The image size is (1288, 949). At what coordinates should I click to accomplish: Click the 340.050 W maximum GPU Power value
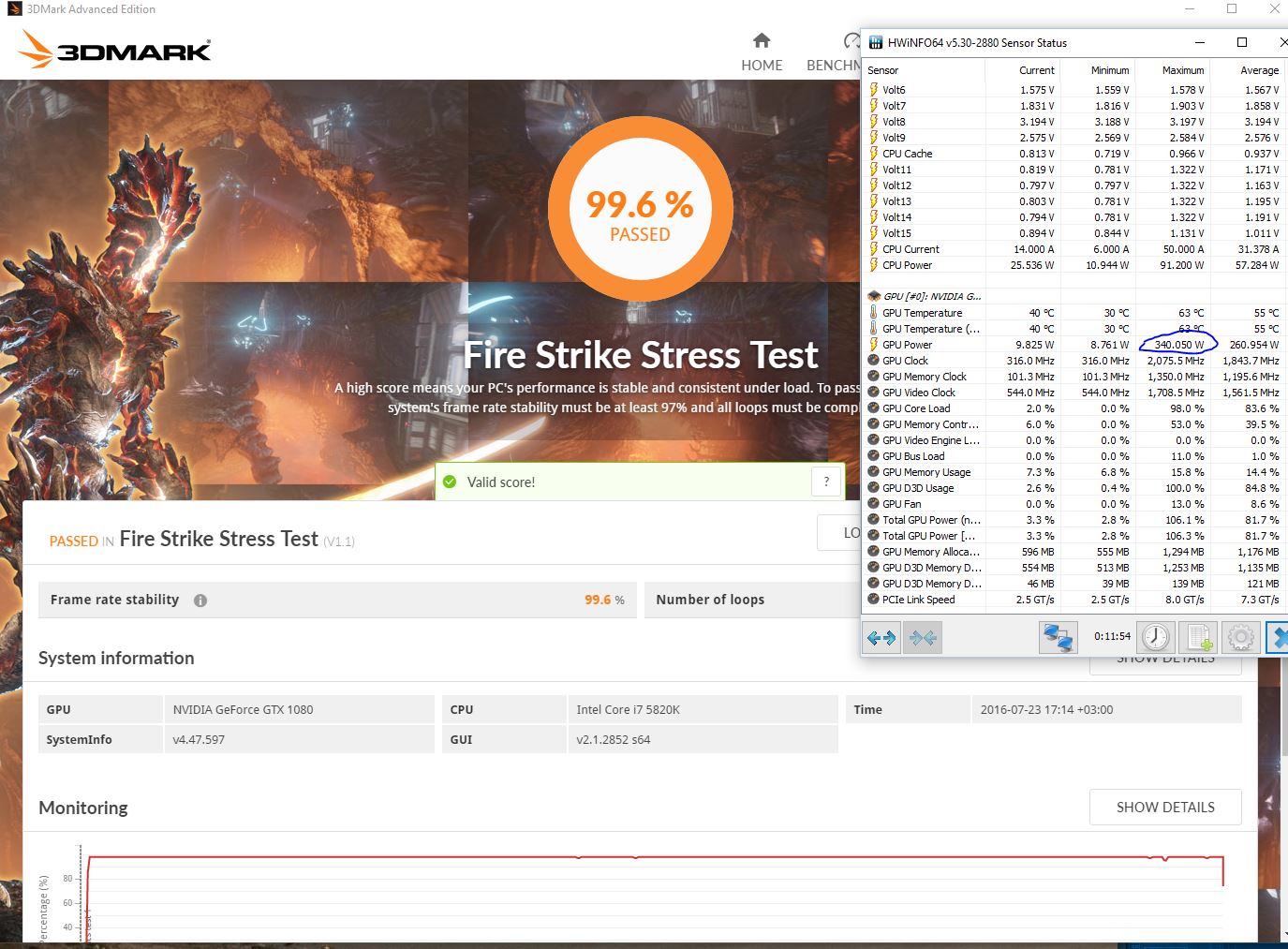1179,345
